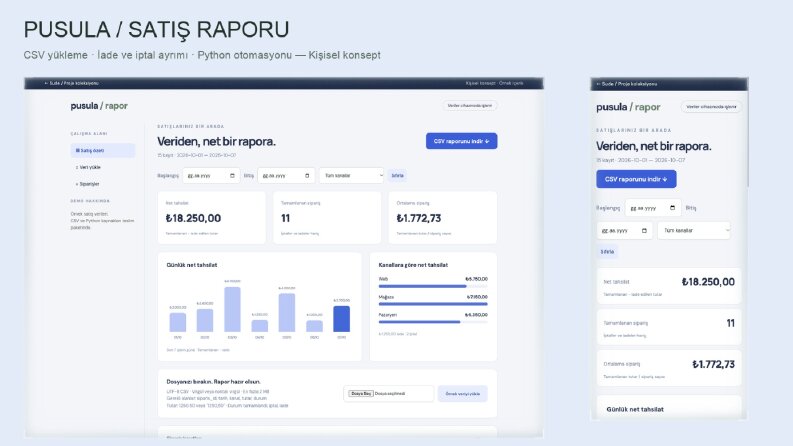Image resolution: width=793 pixels, height=446 pixels.
Task: Focus the desktop Başlangıç date input
Action: (211, 175)
